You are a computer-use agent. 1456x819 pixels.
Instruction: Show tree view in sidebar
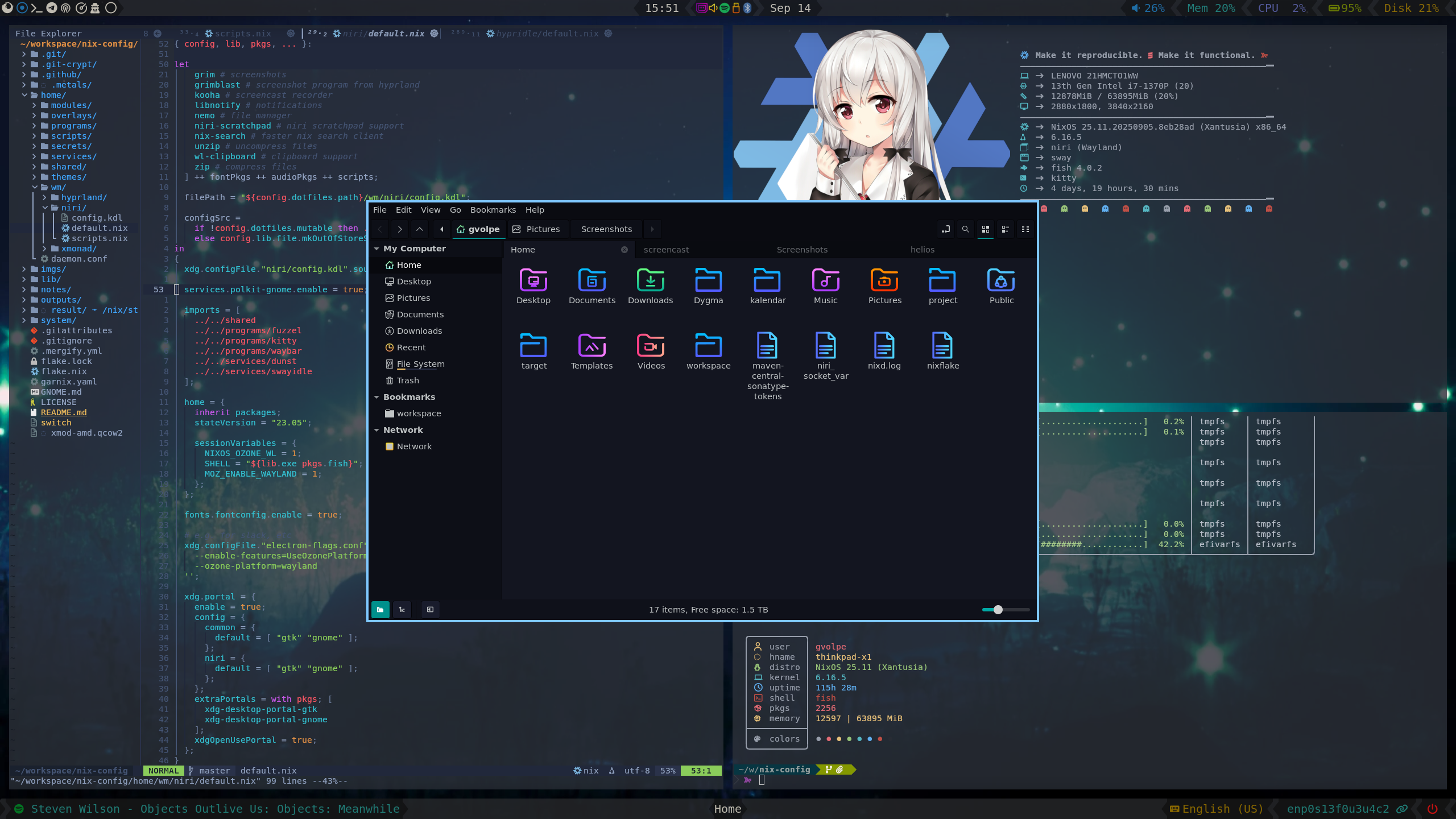402,610
